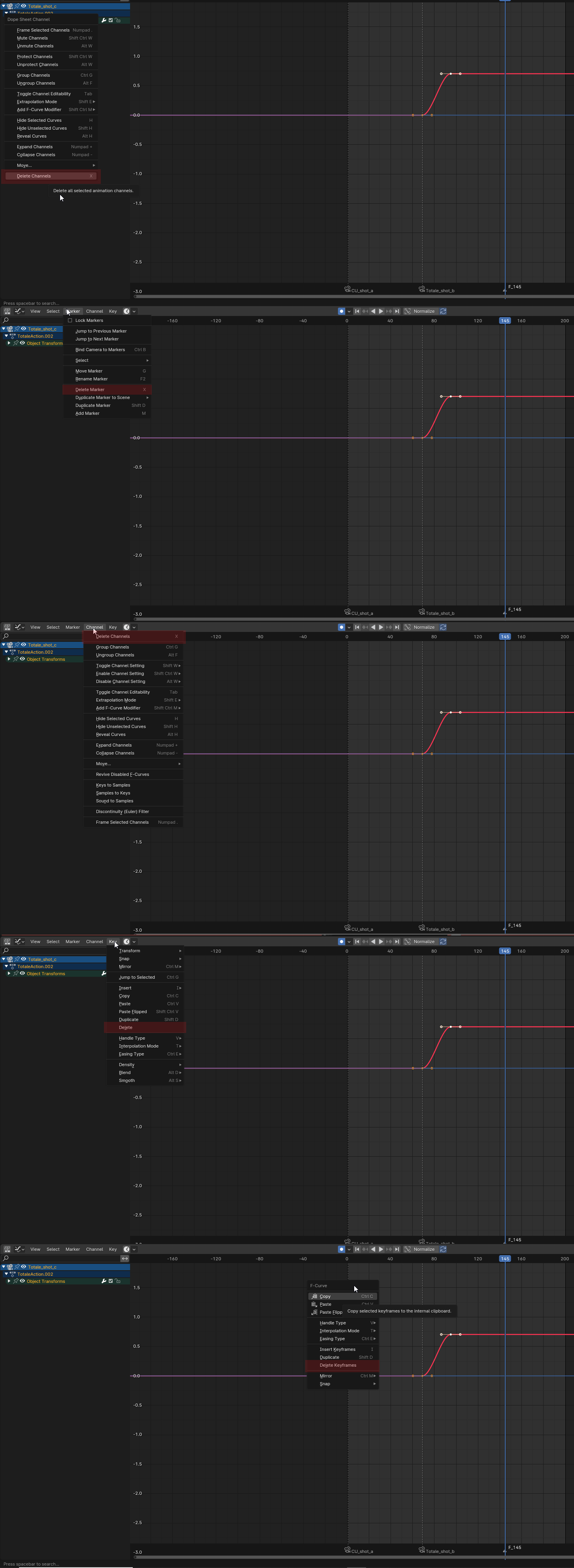
Task: Toggle the Object Transforms eye icon in the Key menu pane
Action: pyautogui.click(x=23, y=973)
